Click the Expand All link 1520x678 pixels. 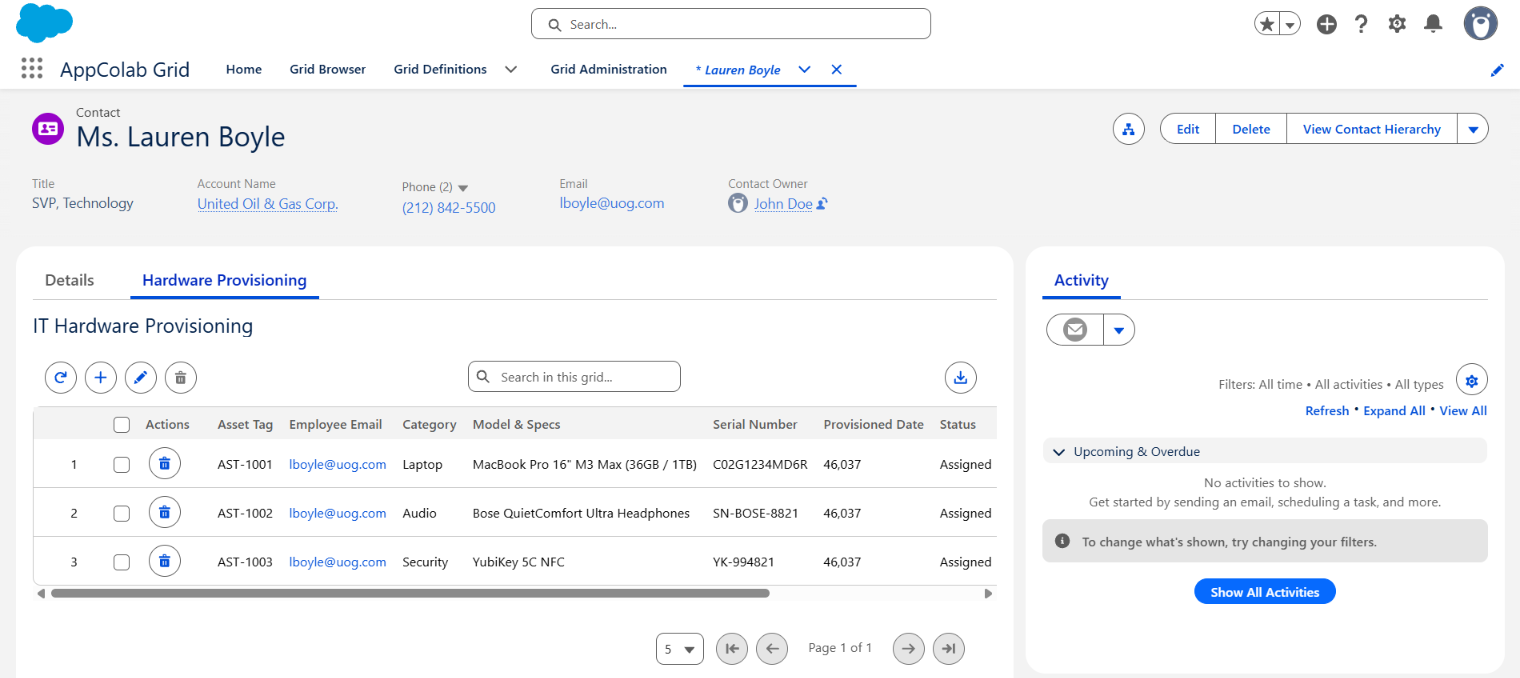(1394, 411)
